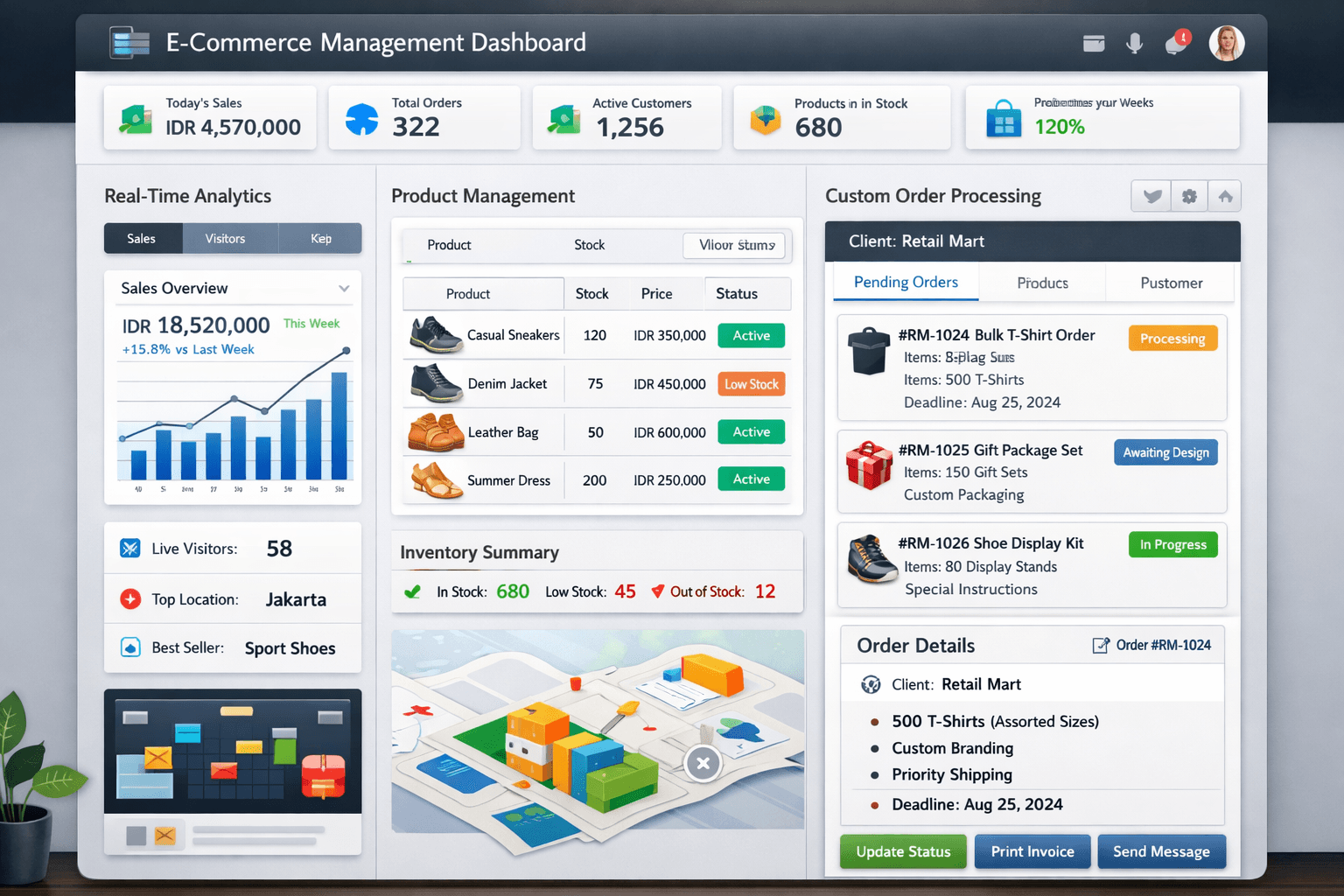Viewport: 1344px width, 896px height.
Task: Open the View Status filter in Product Management
Action: [x=734, y=246]
